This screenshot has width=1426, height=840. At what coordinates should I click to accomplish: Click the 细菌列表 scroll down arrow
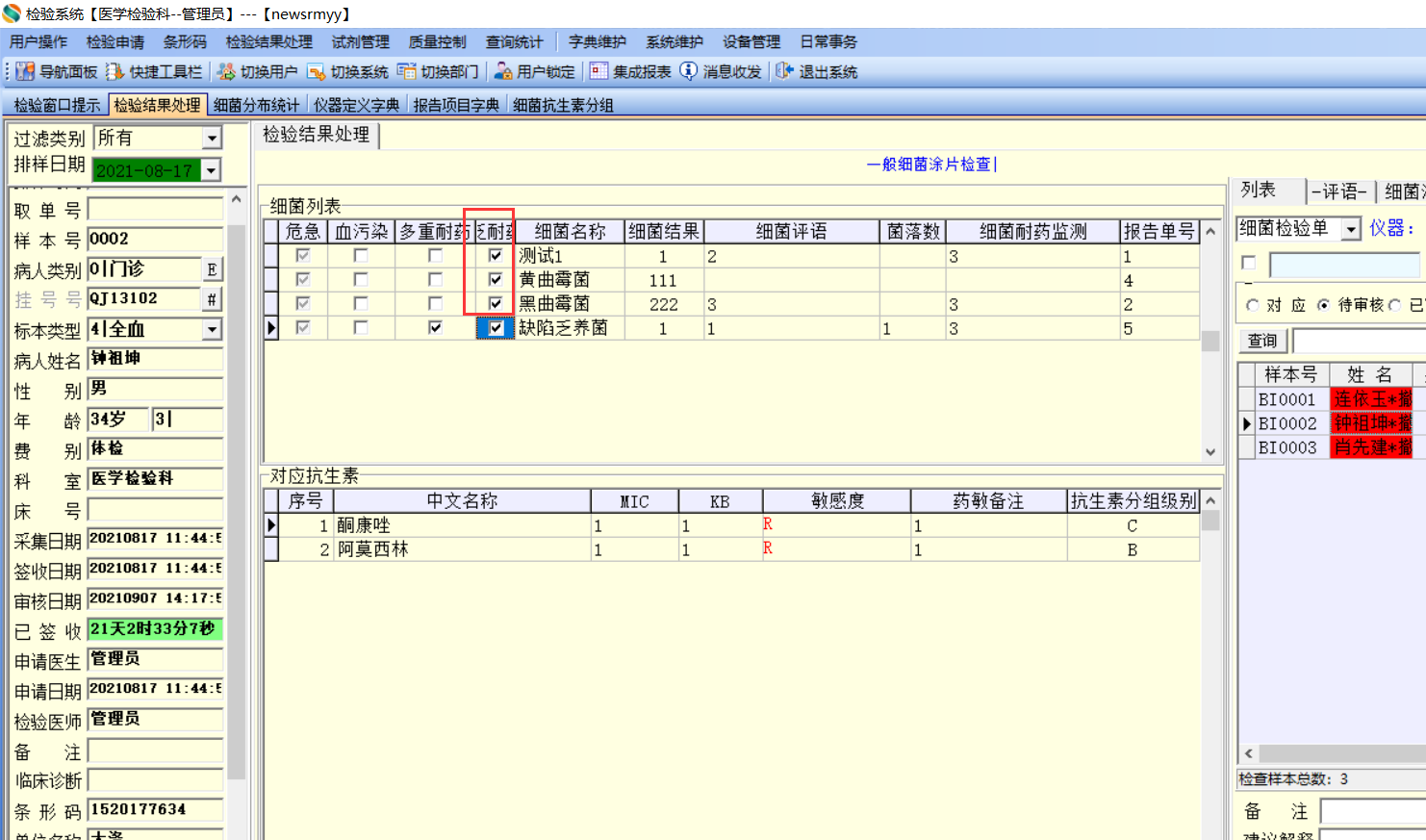[1210, 451]
